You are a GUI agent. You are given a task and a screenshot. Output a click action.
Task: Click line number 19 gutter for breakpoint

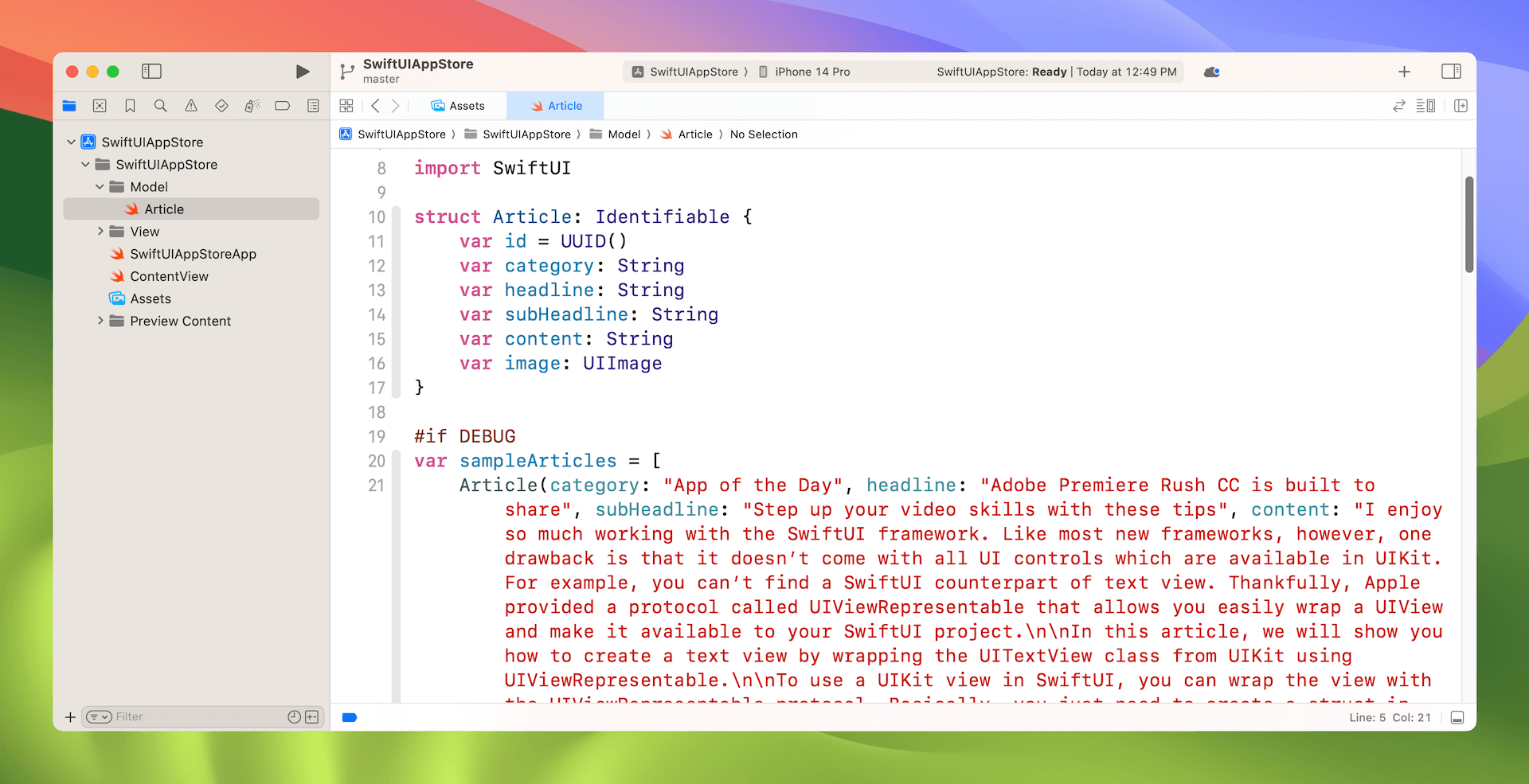point(377,437)
